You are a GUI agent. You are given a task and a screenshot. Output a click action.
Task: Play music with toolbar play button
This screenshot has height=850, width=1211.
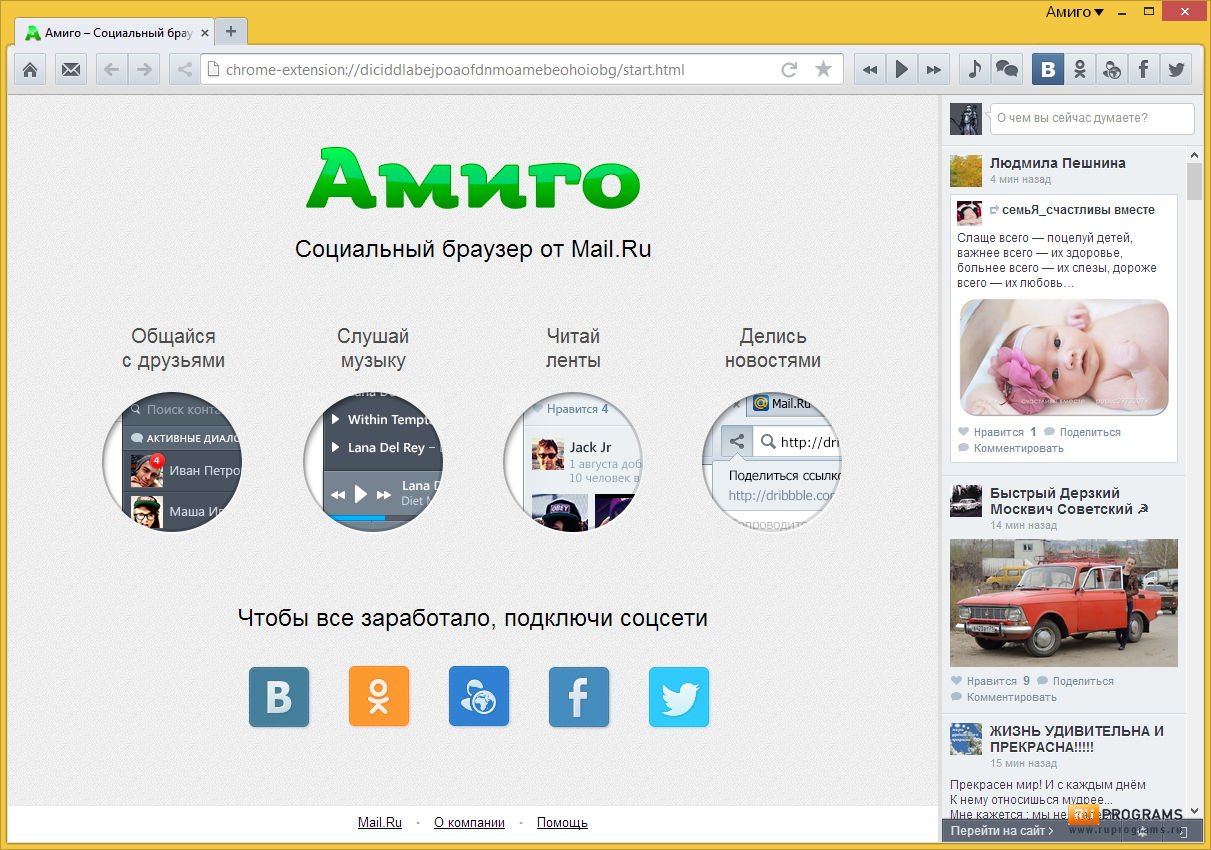[902, 70]
